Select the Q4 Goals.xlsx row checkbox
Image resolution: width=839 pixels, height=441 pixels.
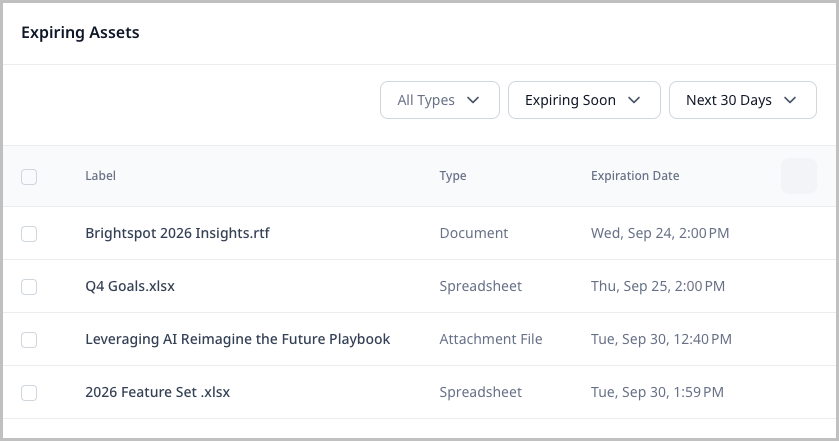[x=29, y=286]
